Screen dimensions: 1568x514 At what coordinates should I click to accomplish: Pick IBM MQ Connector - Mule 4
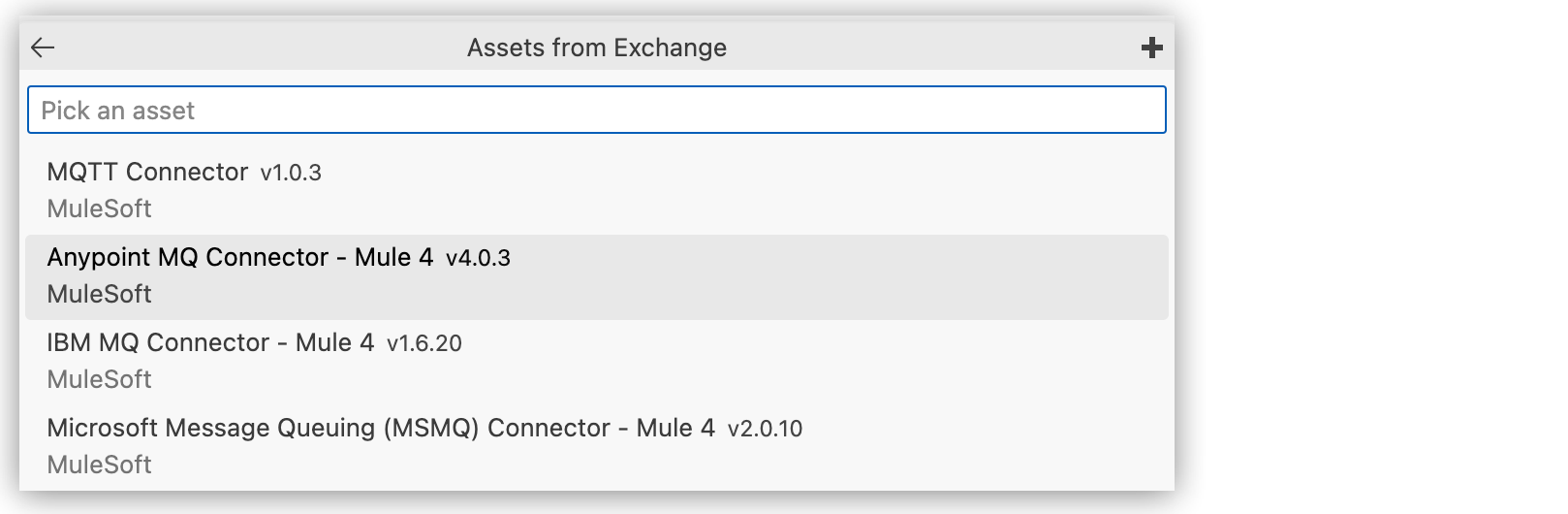tap(210, 343)
